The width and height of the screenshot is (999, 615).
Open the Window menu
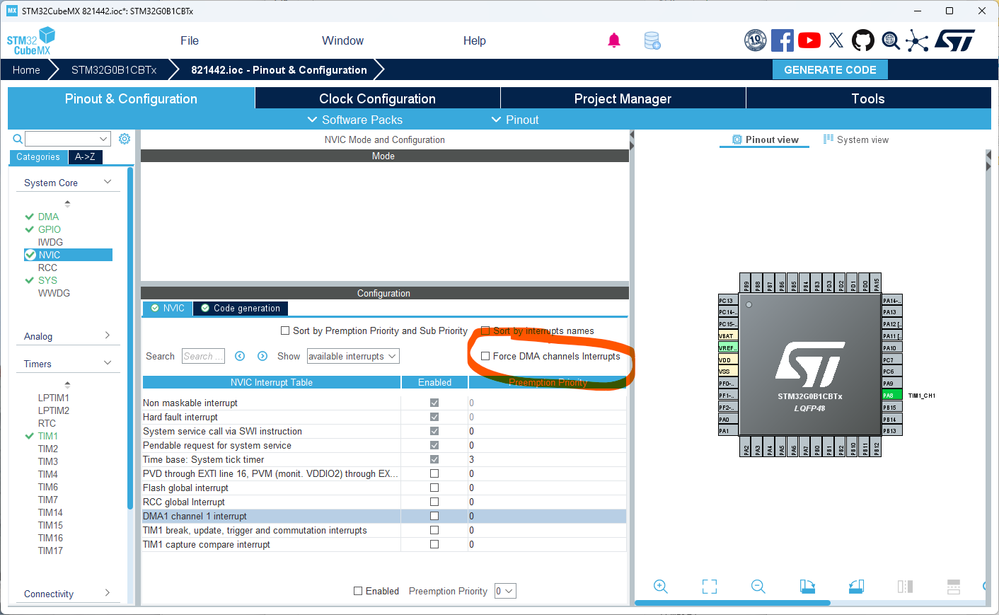tap(343, 41)
